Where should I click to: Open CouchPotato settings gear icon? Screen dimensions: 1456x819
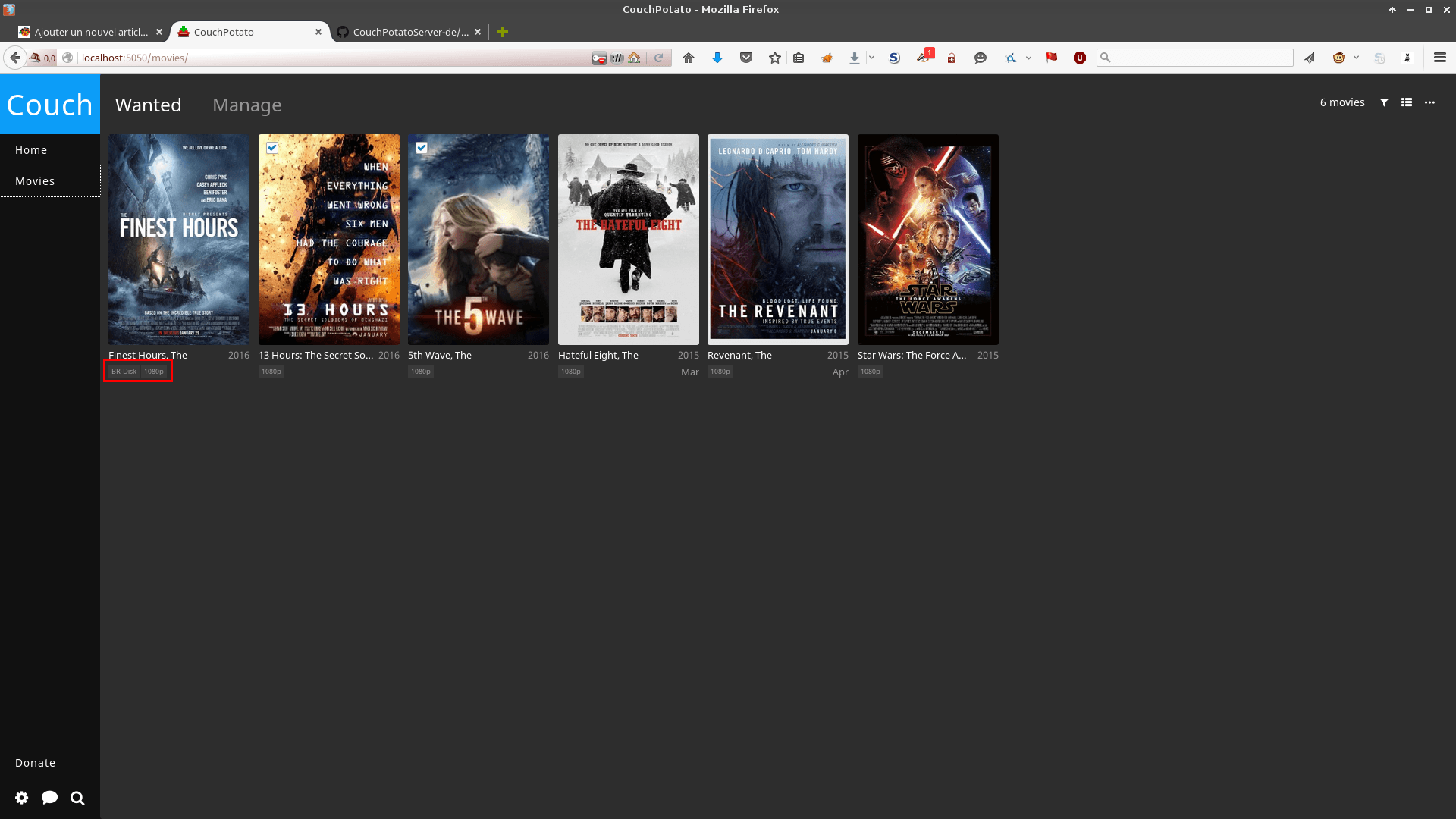tap(22, 798)
